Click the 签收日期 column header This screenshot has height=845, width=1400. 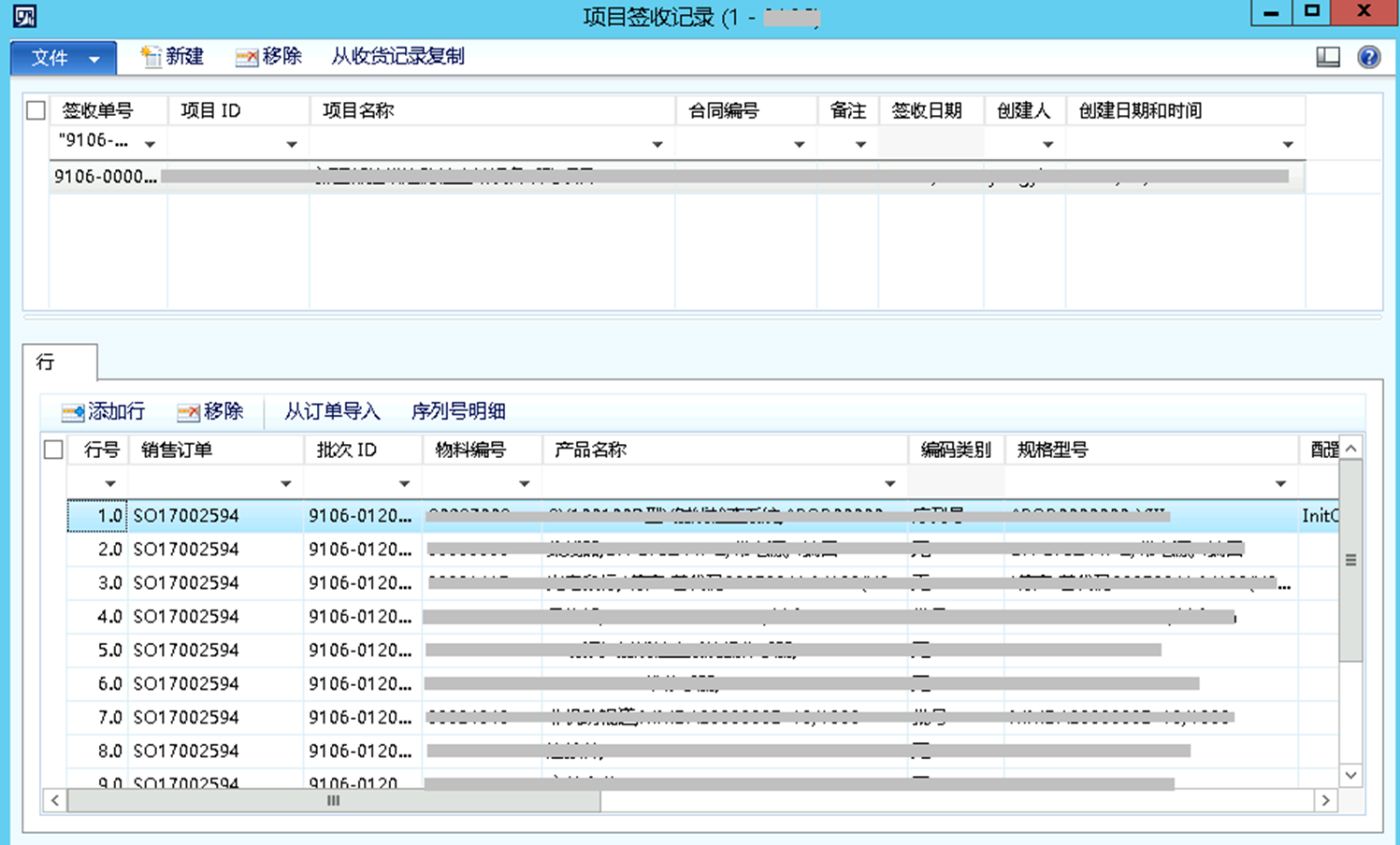[931, 111]
